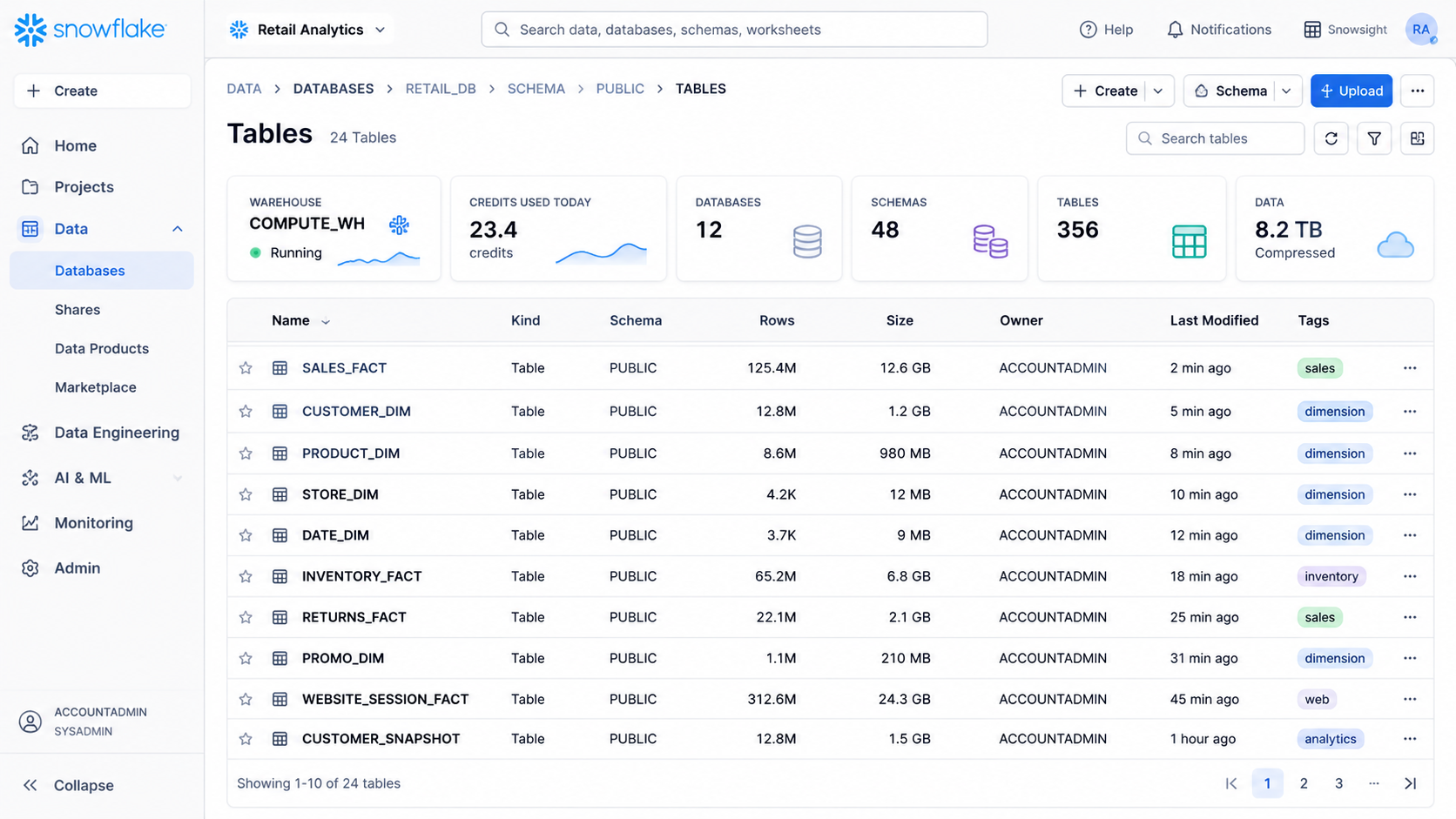Click the sidebar Create button
Screen dimensions: 1456x819
pyautogui.click(x=102, y=91)
